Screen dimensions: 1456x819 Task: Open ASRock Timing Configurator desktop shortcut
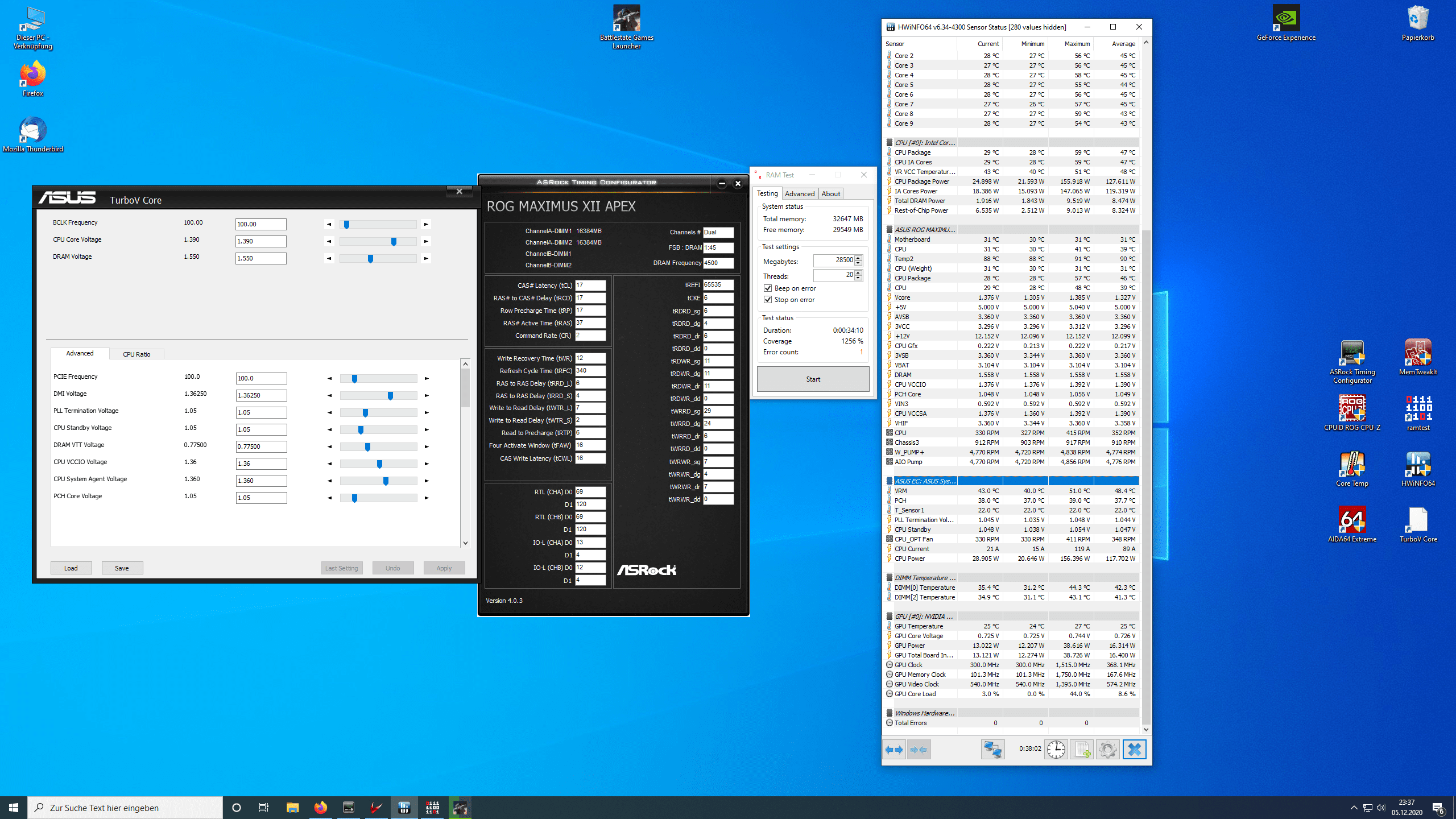(1352, 362)
